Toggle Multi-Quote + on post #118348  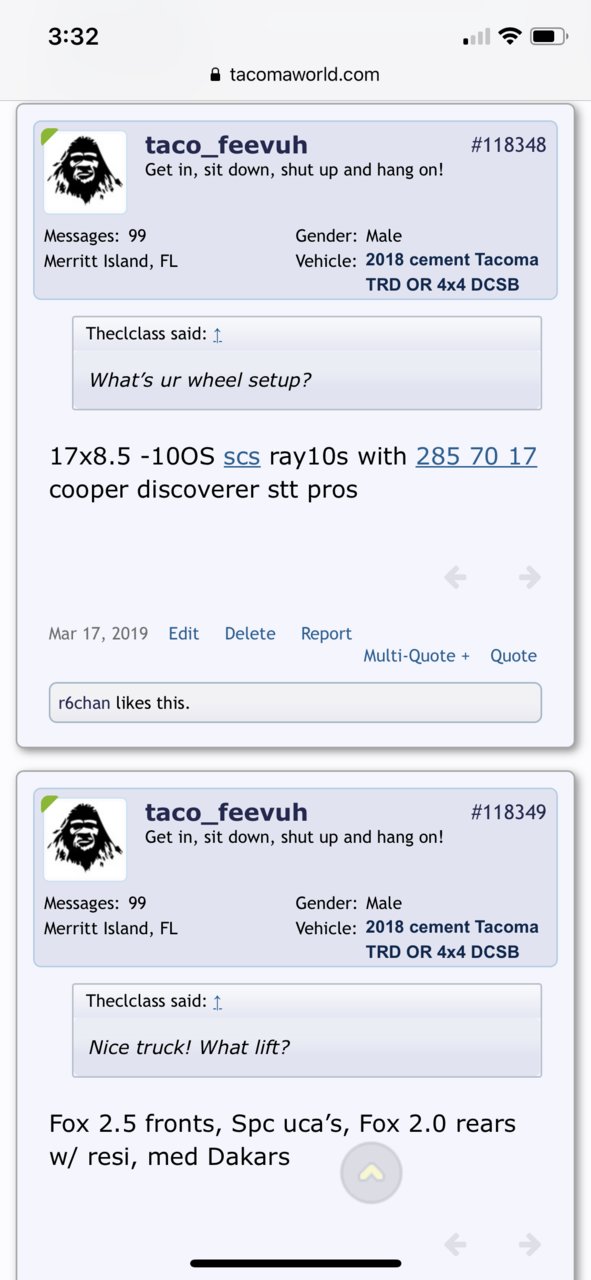click(416, 656)
